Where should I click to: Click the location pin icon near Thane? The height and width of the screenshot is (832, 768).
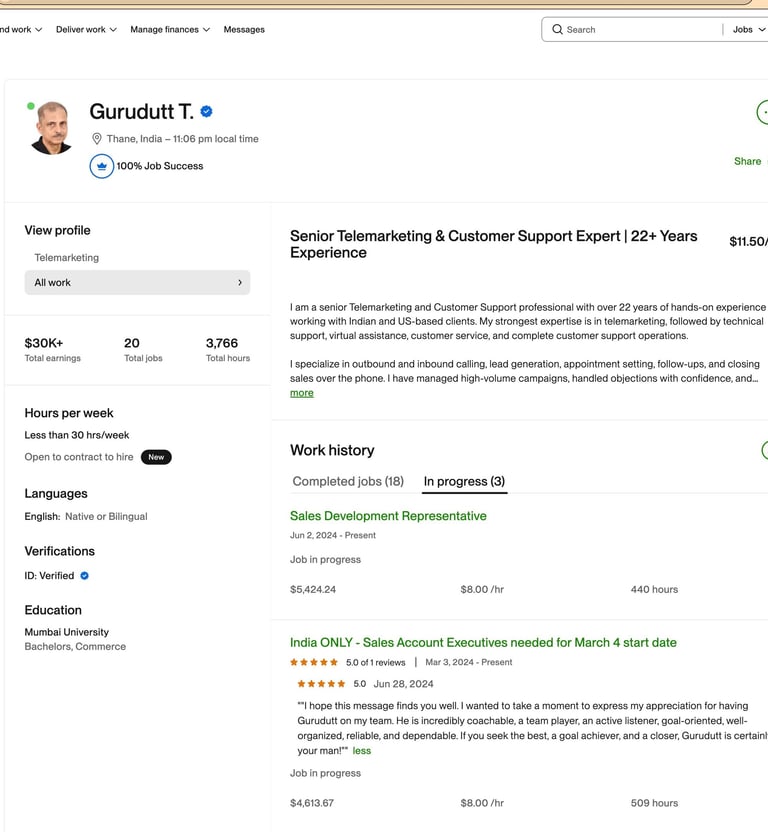[97, 139]
